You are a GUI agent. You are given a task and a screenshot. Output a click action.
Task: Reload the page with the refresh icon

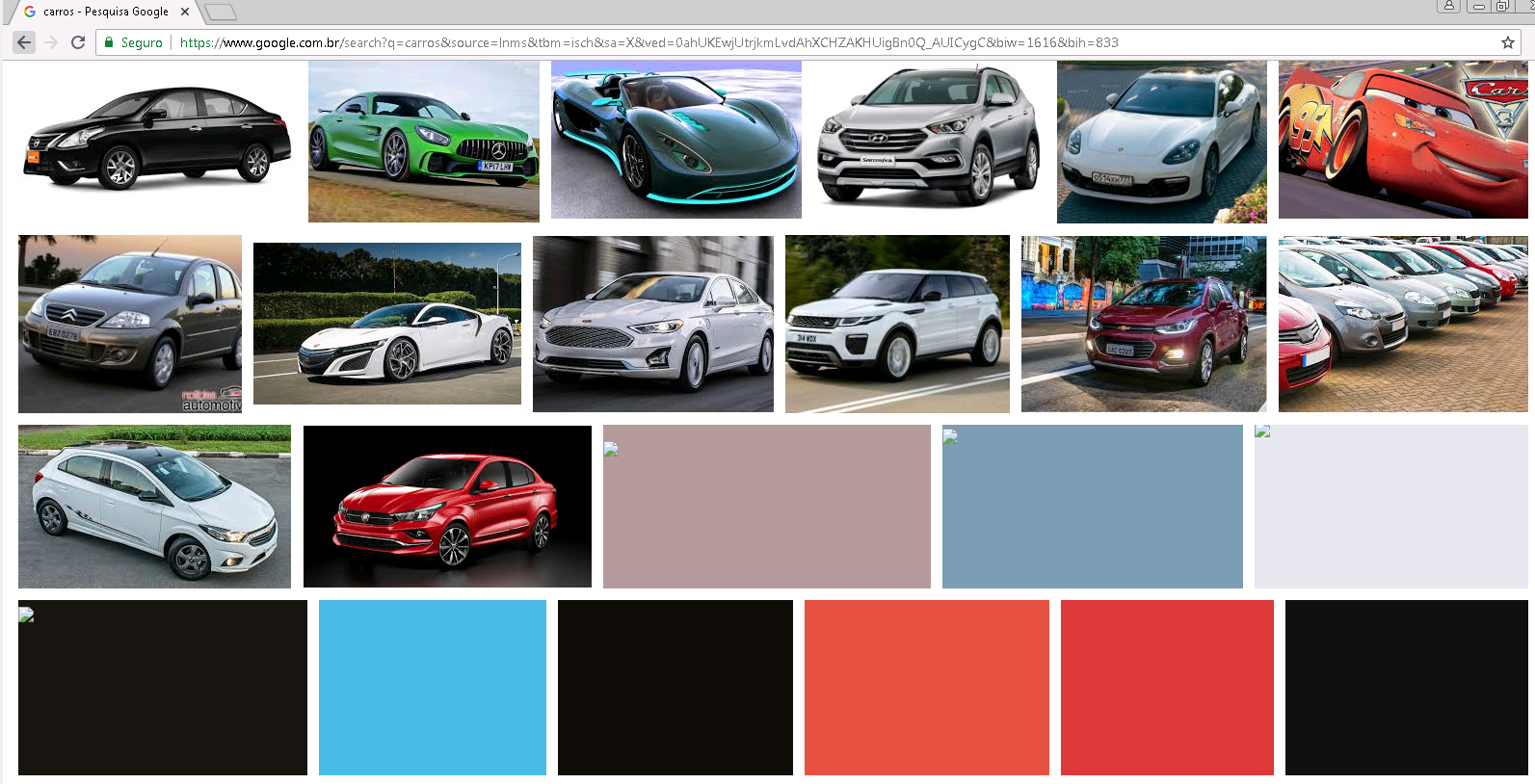[x=78, y=42]
